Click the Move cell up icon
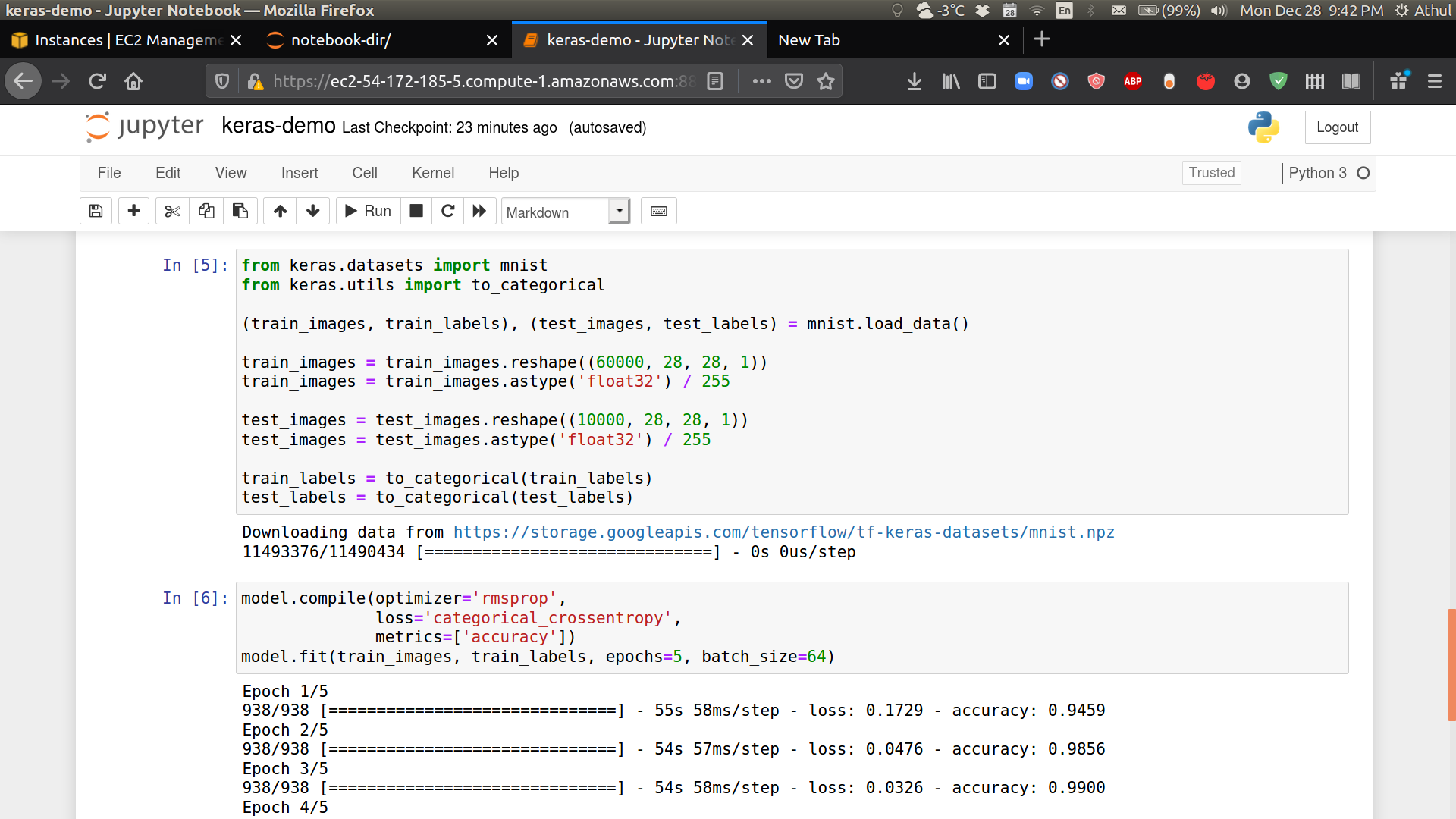The height and width of the screenshot is (819, 1456). coord(279,211)
